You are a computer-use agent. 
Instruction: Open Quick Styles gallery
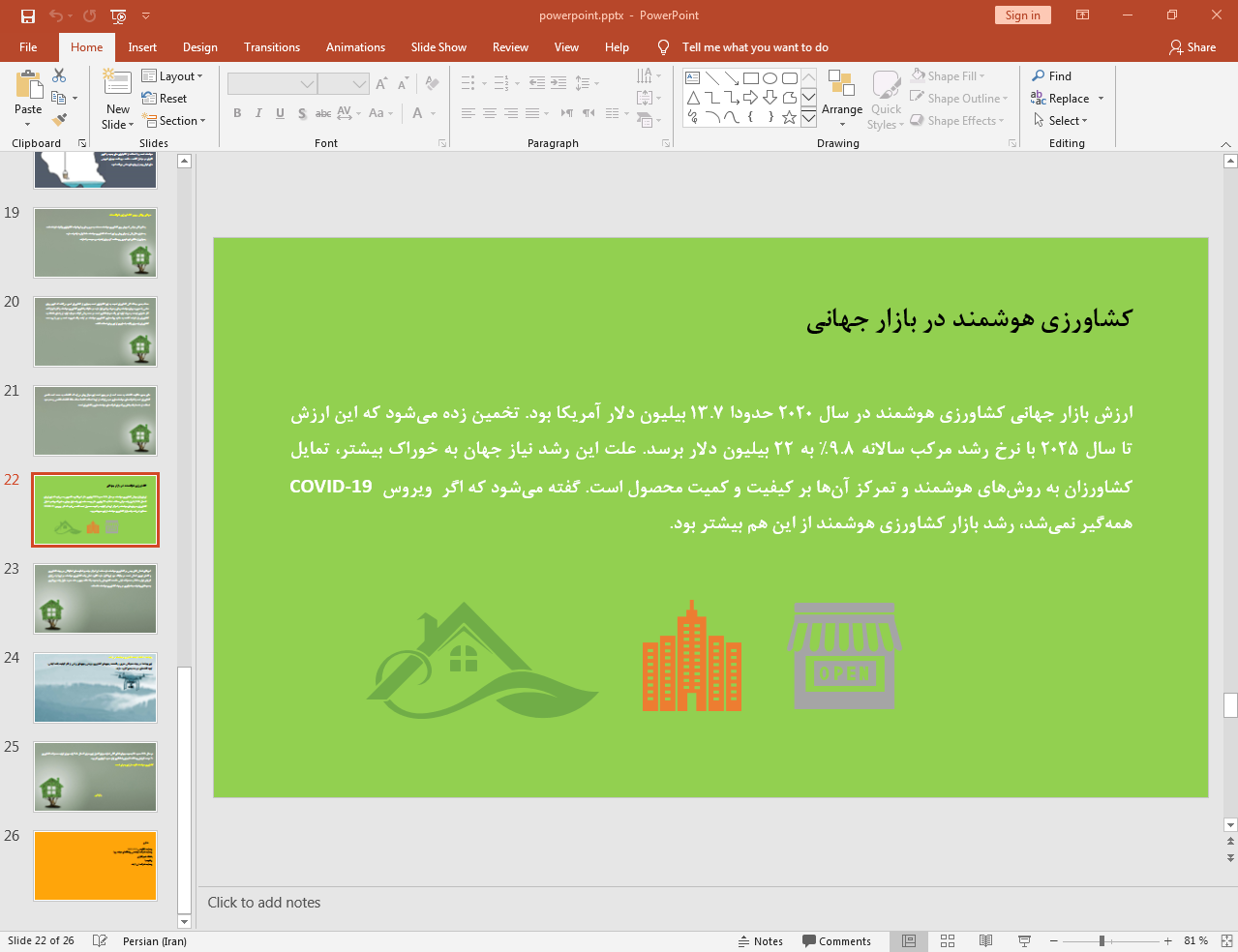point(886,99)
